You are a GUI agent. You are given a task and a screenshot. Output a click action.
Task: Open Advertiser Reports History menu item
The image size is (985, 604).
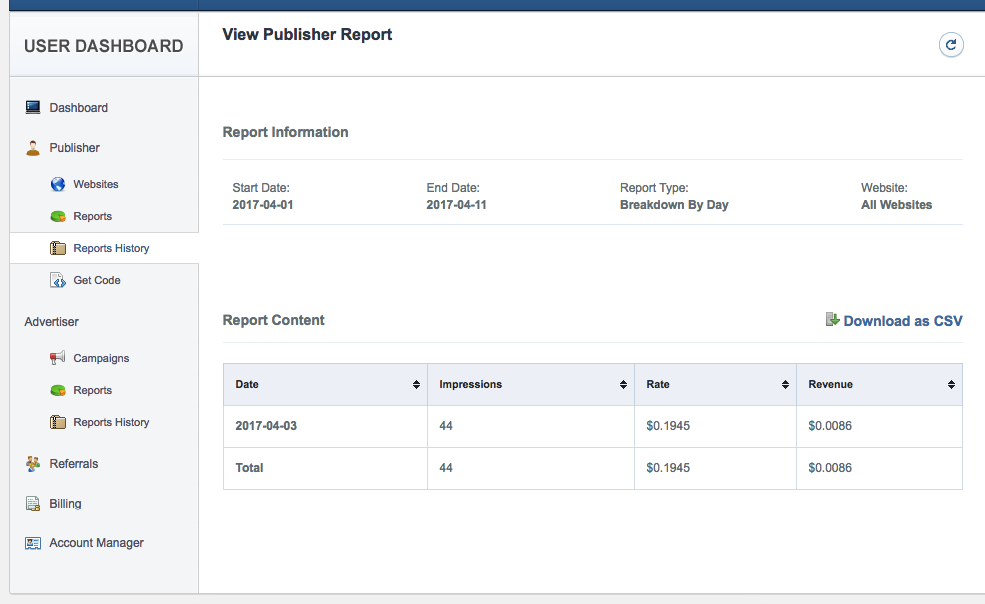111,423
